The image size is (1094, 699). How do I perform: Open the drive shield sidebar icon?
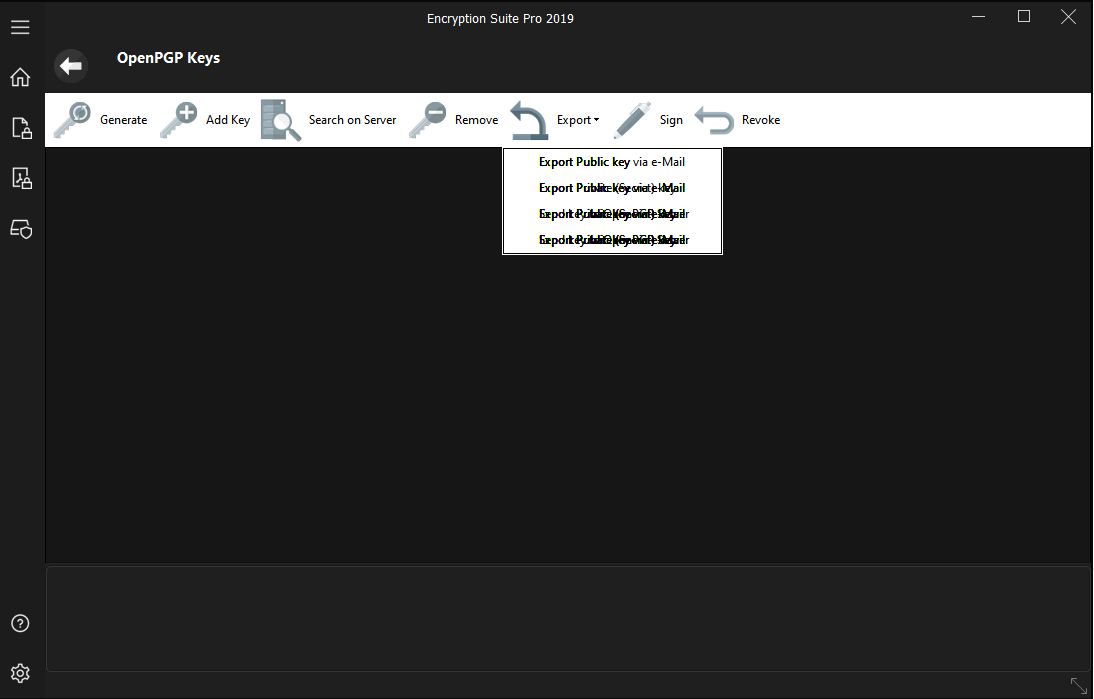(21, 229)
